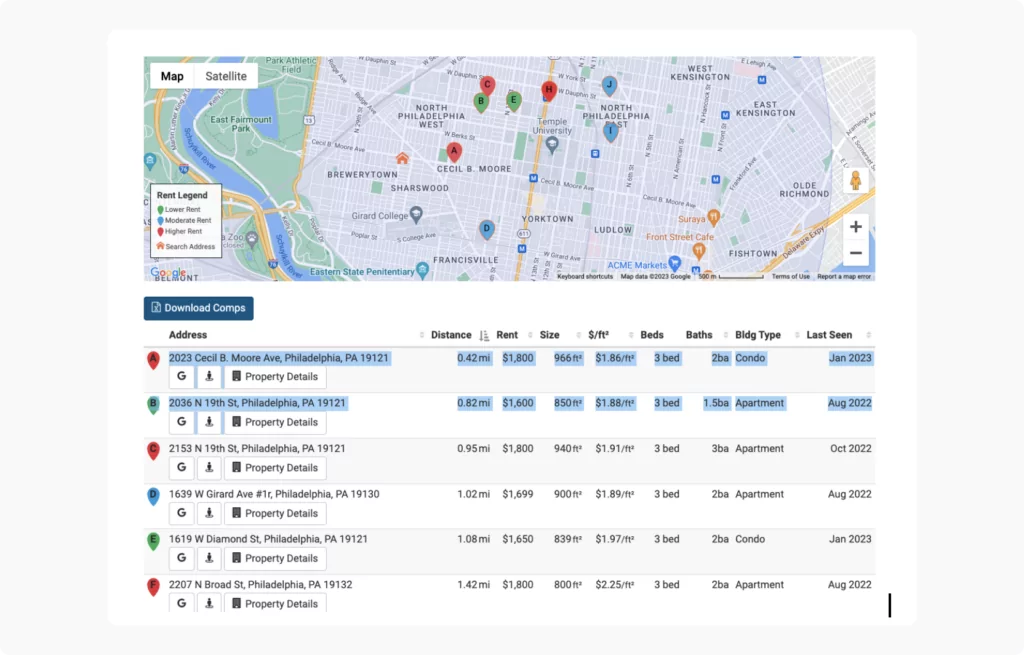
Task: Switch to Map view
Action: click(x=172, y=76)
